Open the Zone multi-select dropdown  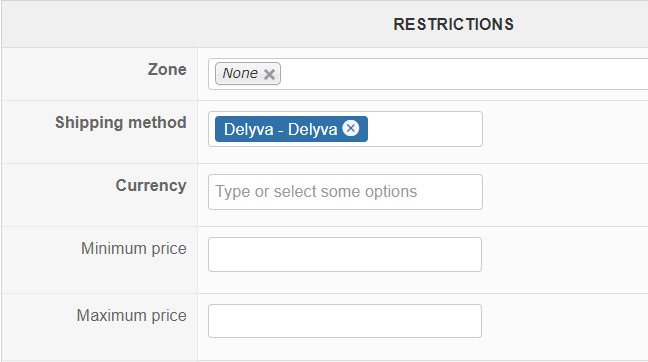click(x=428, y=74)
